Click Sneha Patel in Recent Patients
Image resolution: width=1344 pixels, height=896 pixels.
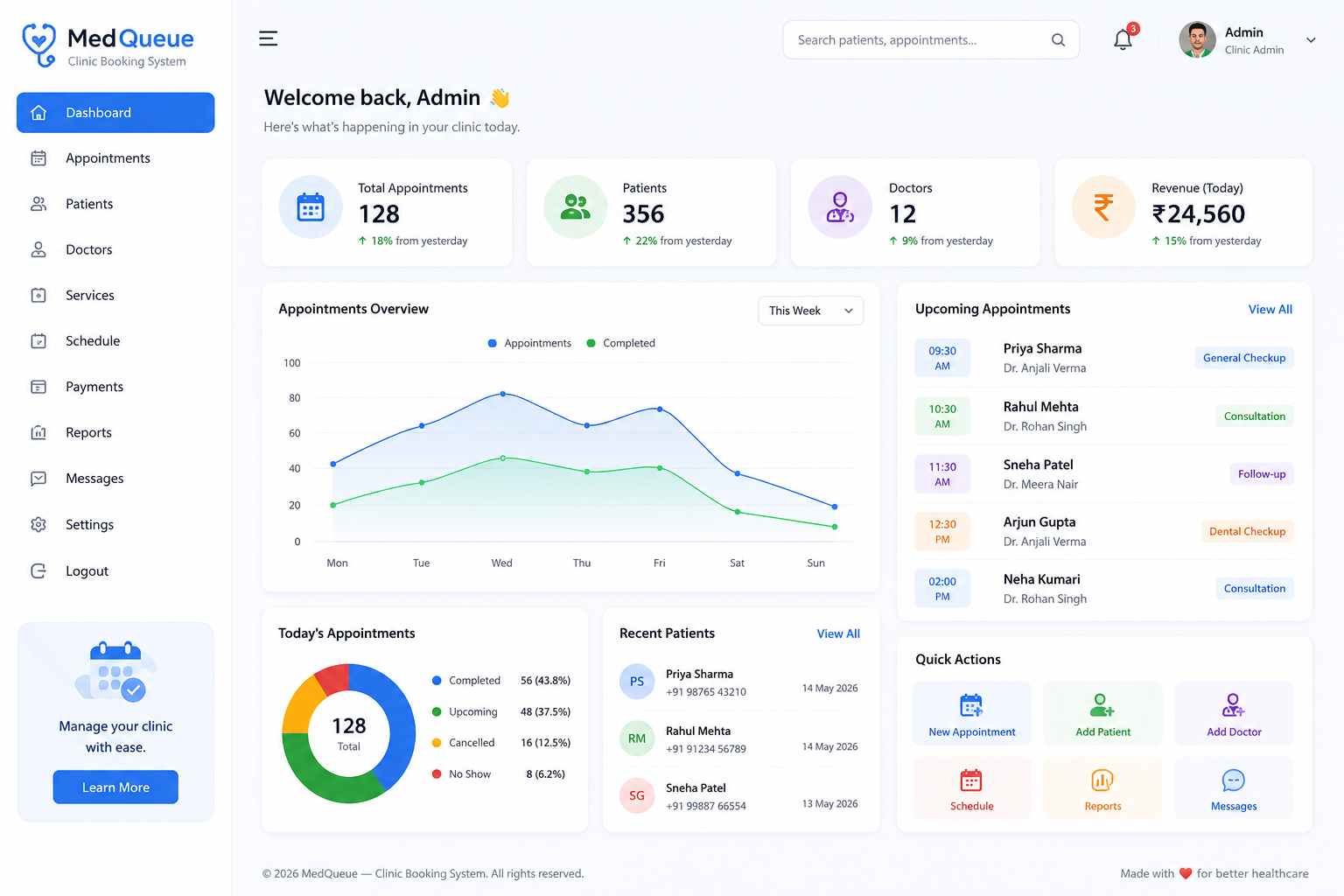pyautogui.click(x=696, y=787)
